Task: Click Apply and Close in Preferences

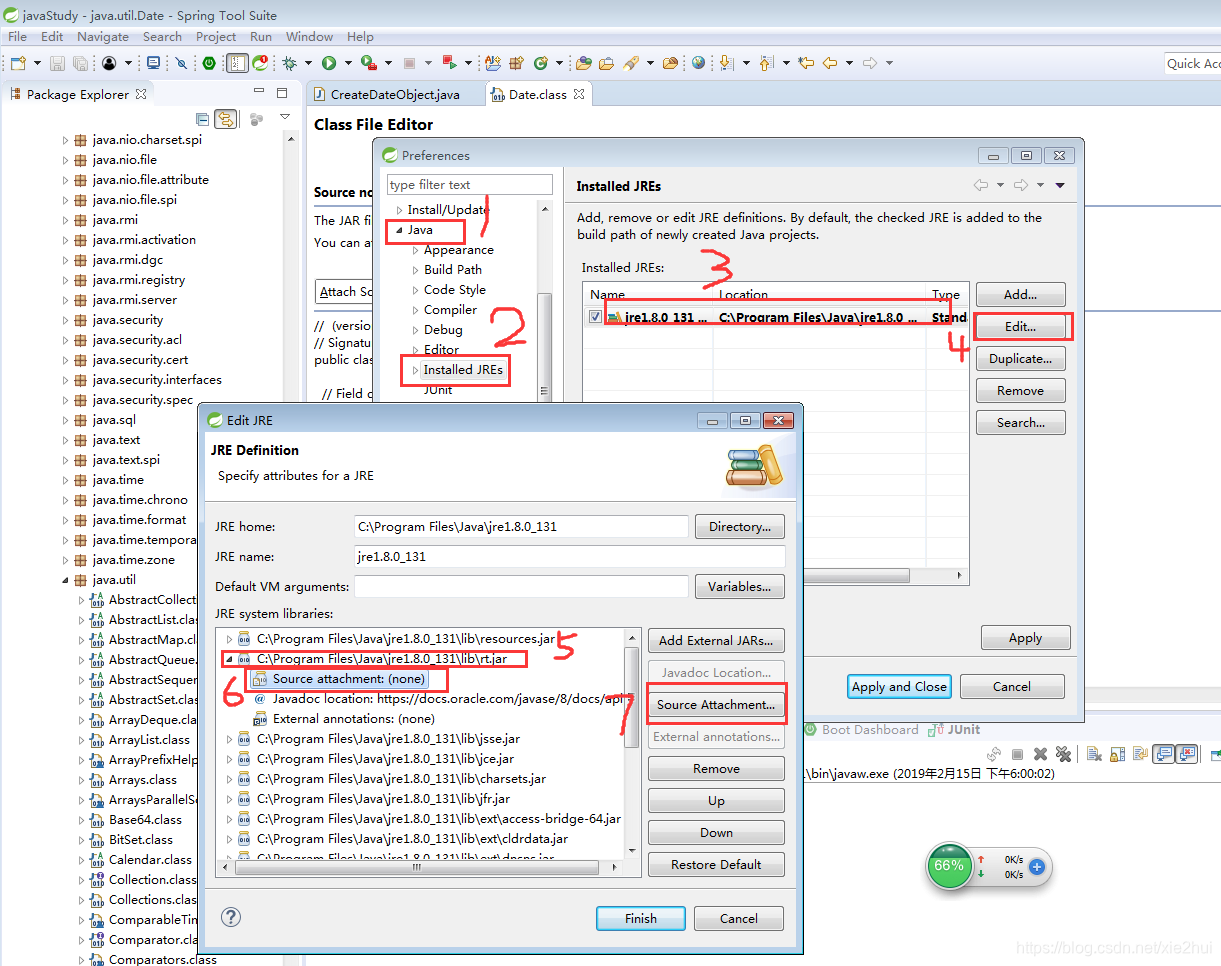Action: (x=899, y=687)
